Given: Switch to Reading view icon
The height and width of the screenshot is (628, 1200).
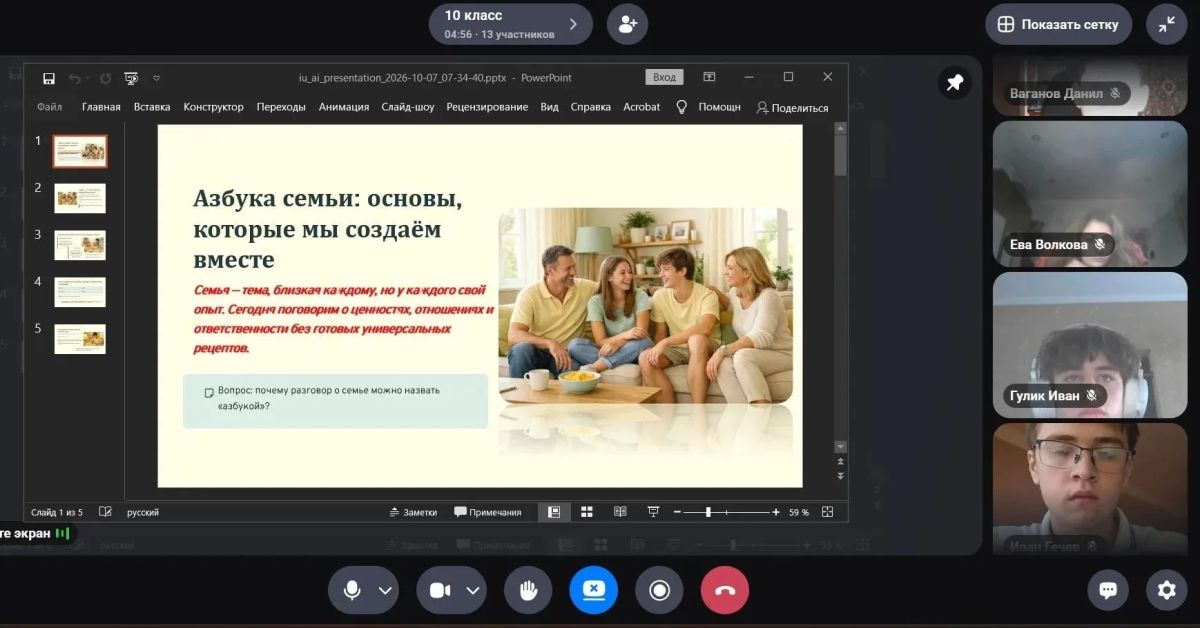Looking at the screenshot, I should [x=620, y=512].
